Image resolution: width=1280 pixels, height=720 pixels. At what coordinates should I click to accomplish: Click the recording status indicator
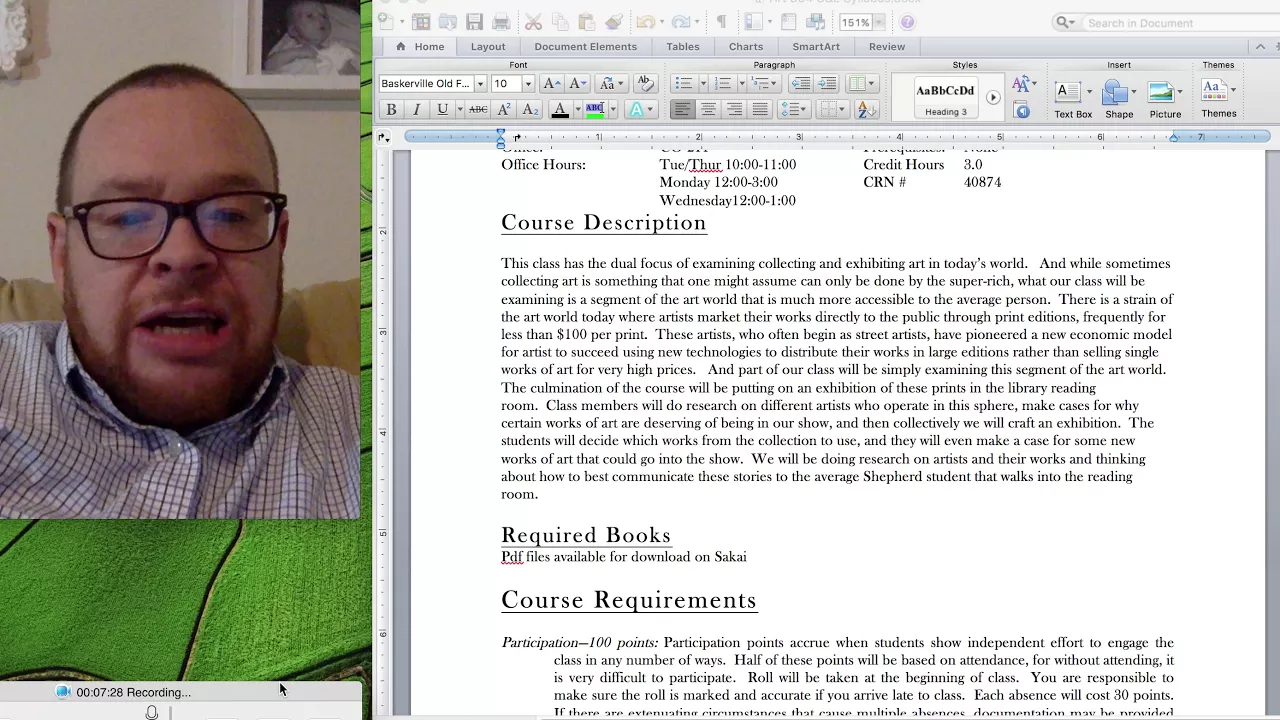(x=124, y=692)
